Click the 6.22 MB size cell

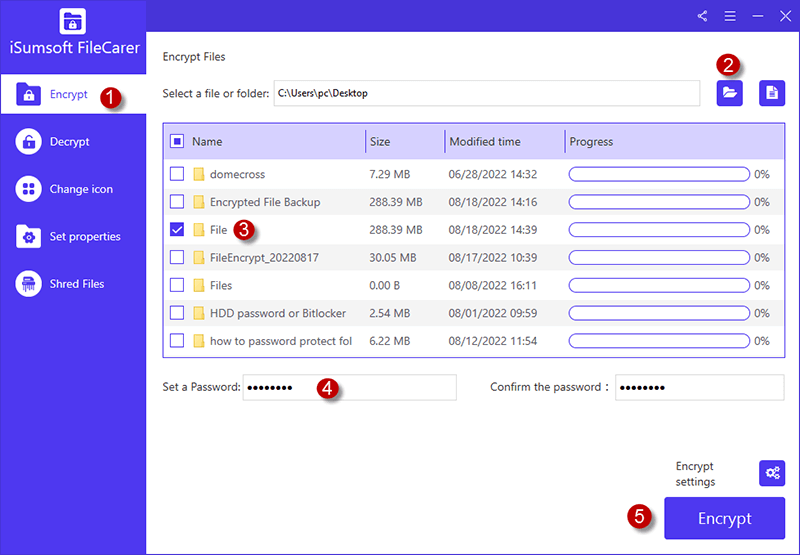(389, 341)
